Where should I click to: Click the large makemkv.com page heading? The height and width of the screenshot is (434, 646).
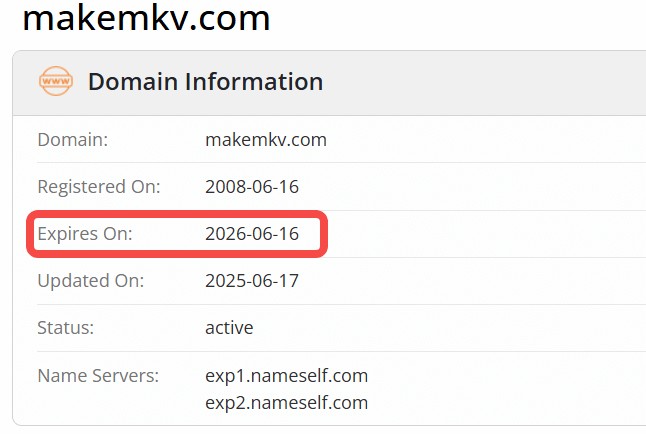(x=146, y=18)
